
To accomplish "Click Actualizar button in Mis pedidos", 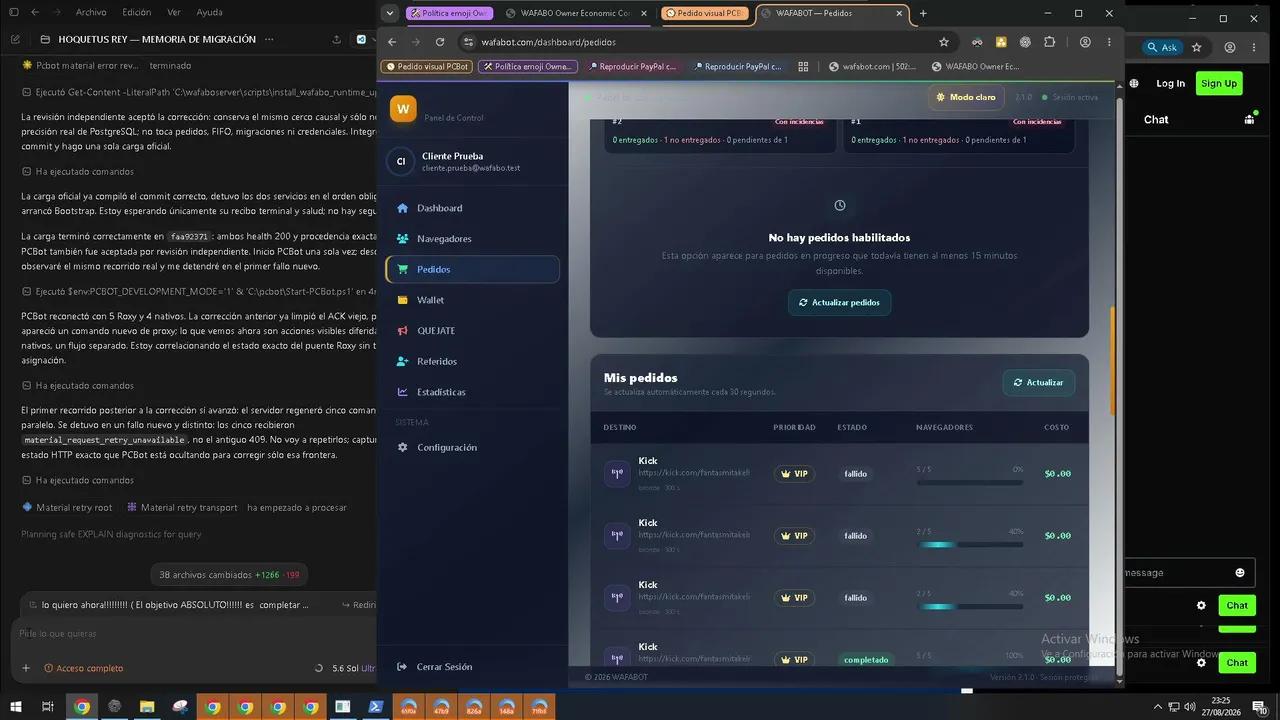I will pyautogui.click(x=1038, y=382).
